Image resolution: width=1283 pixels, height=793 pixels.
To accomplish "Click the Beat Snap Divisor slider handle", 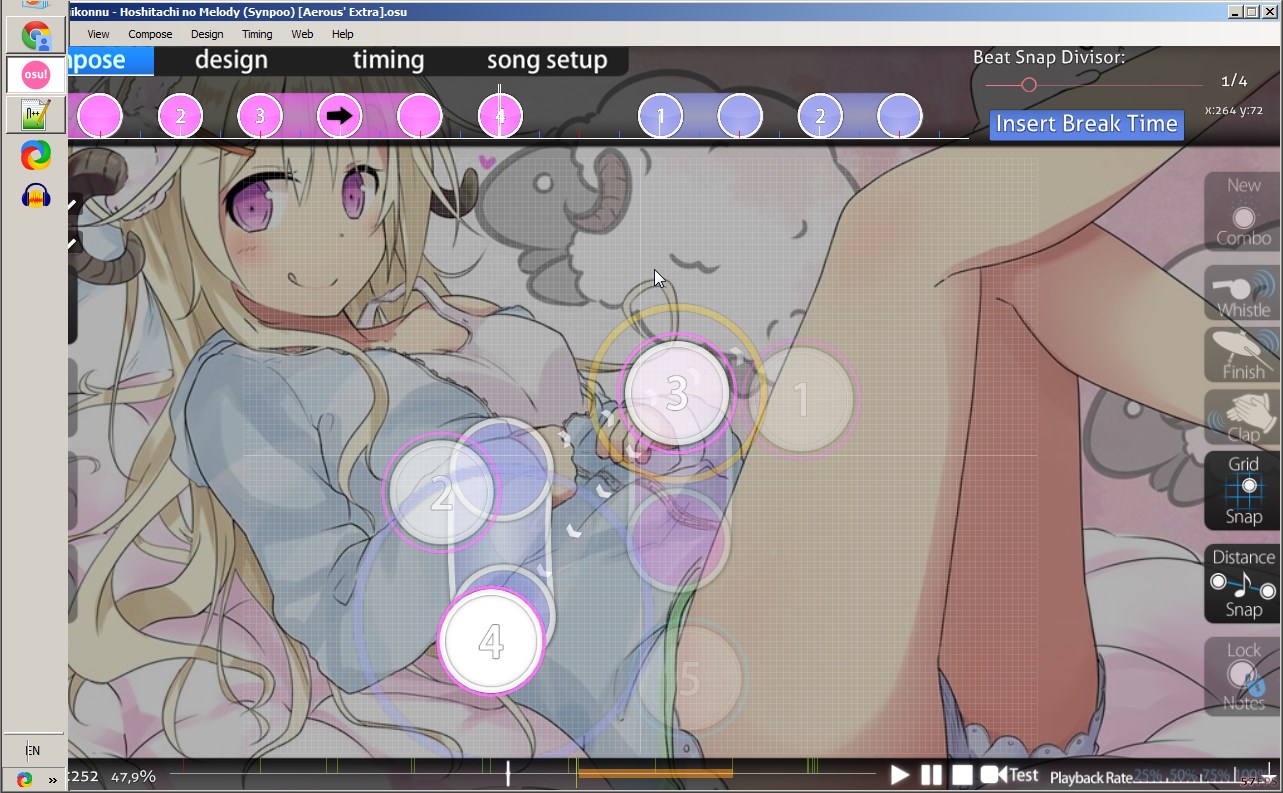I will [1028, 85].
